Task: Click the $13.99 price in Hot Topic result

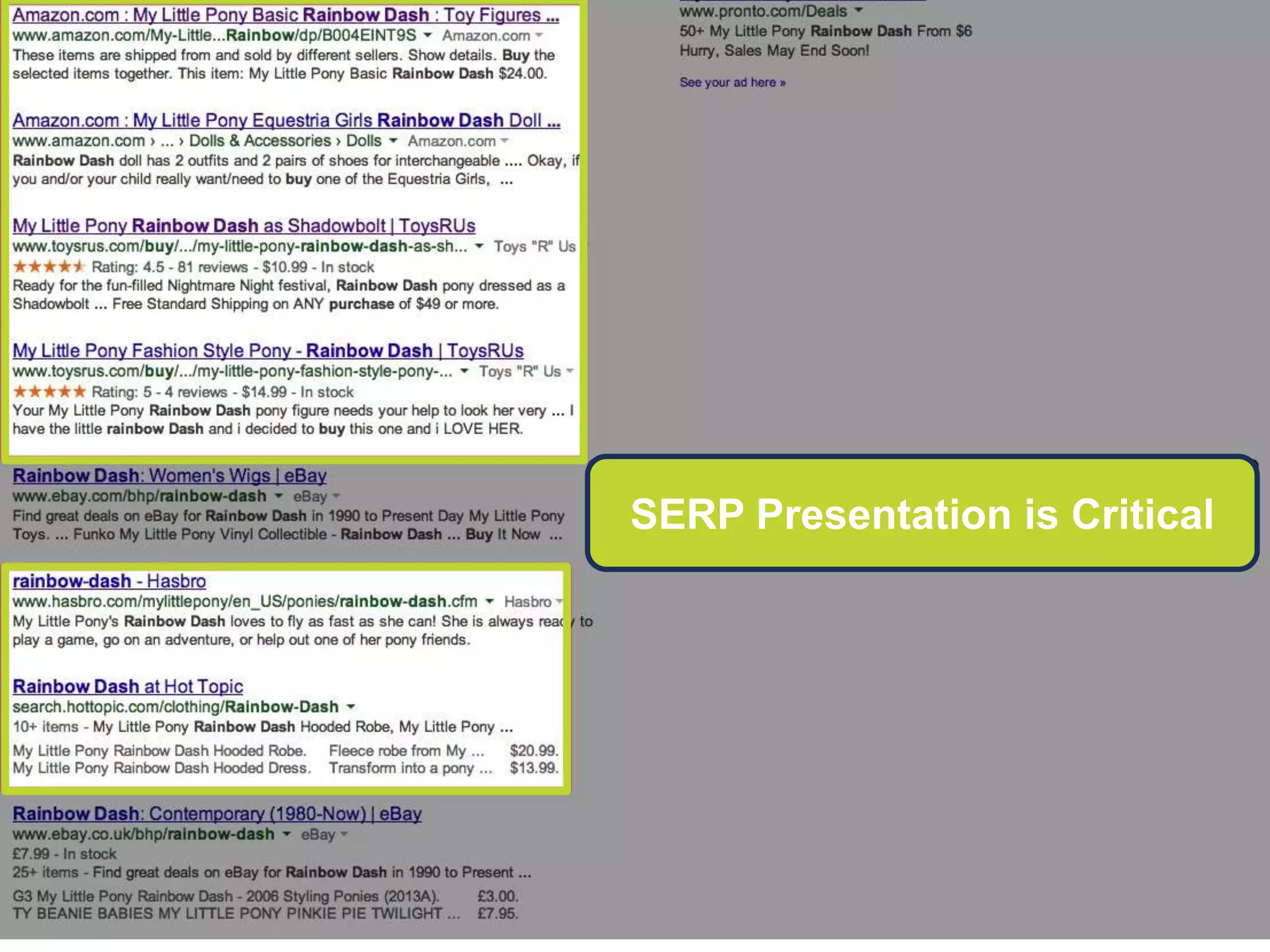Action: pyautogui.click(x=534, y=768)
